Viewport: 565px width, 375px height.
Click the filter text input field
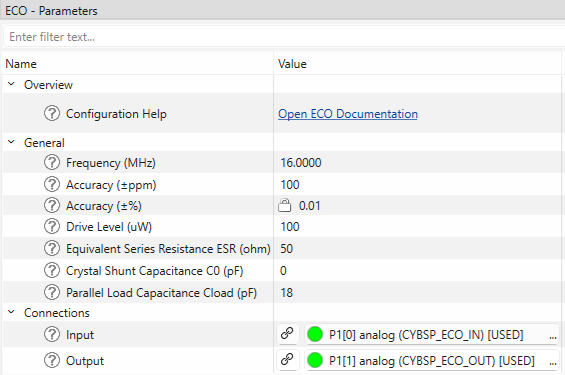284,36
